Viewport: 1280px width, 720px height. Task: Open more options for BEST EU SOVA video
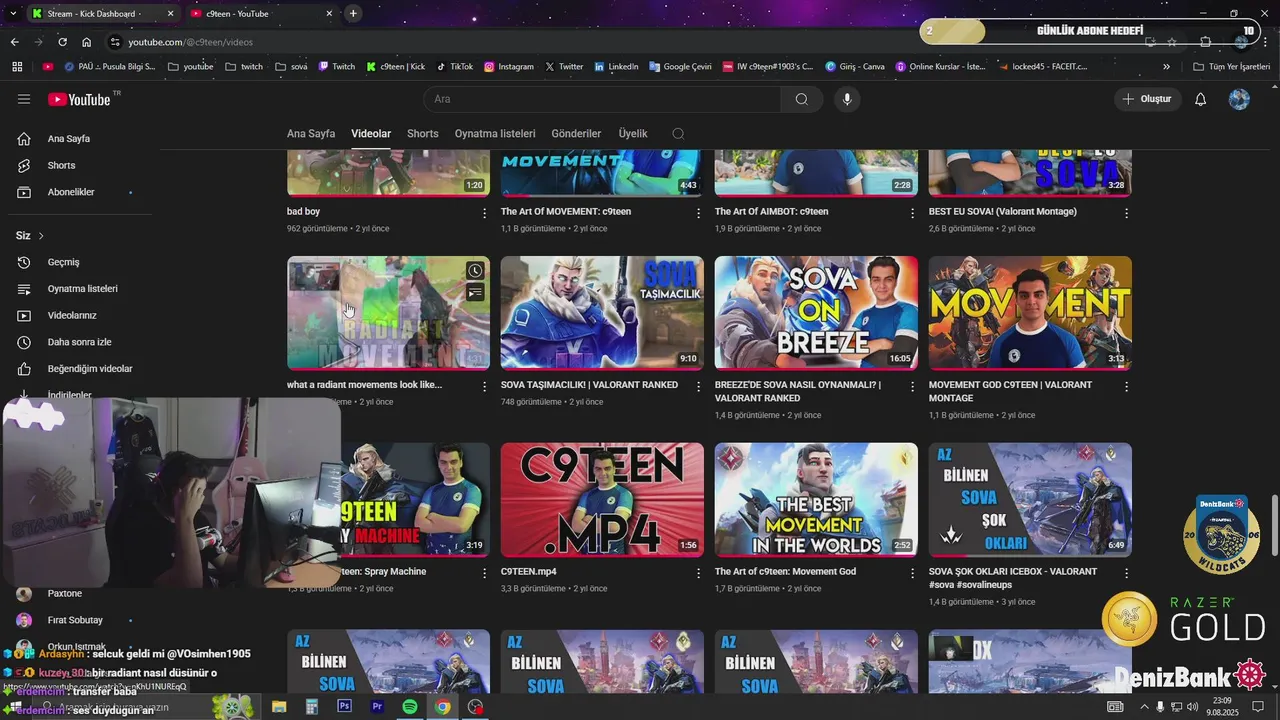1126,213
